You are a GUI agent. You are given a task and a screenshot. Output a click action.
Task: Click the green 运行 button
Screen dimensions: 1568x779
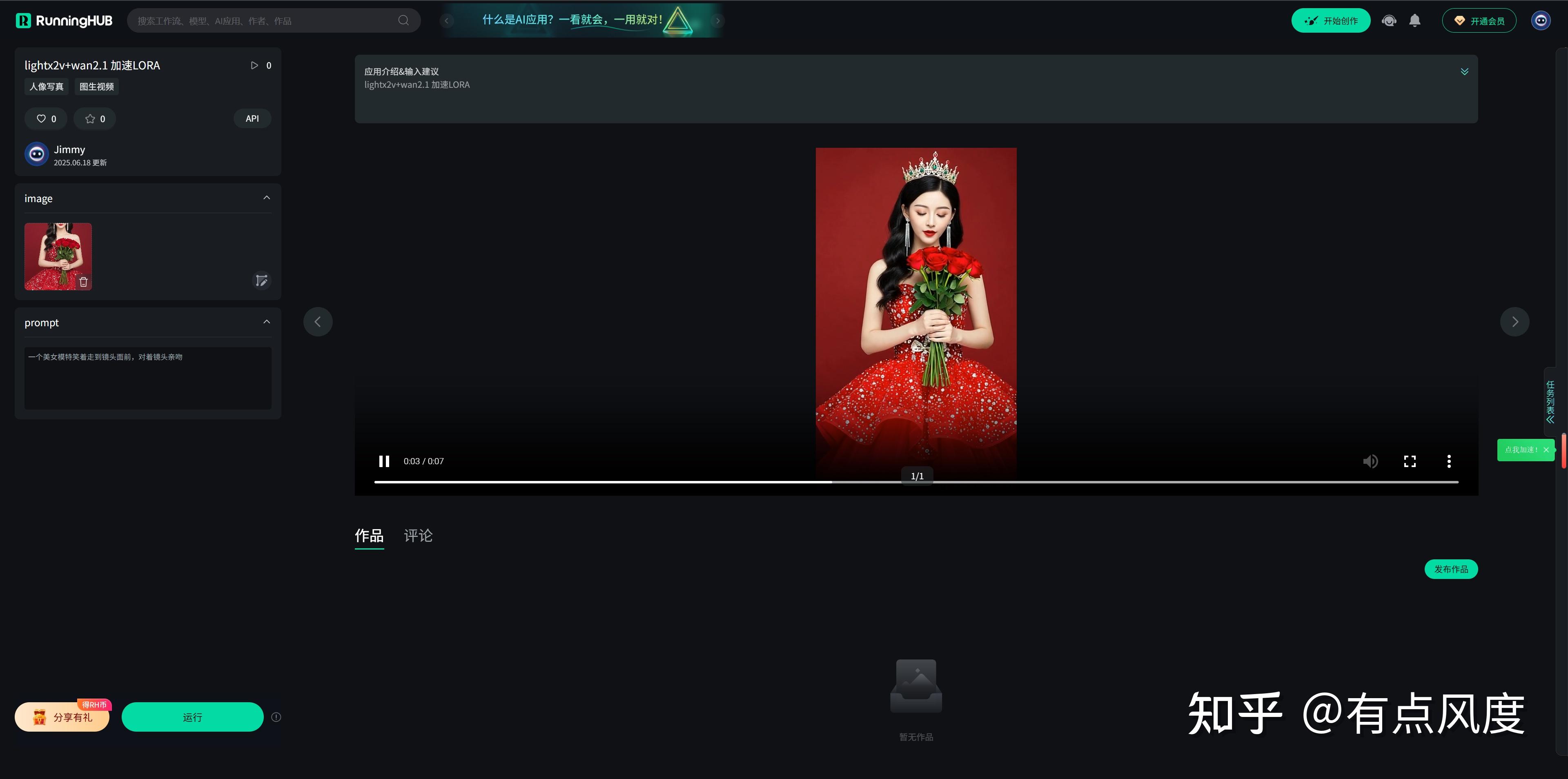coord(192,717)
